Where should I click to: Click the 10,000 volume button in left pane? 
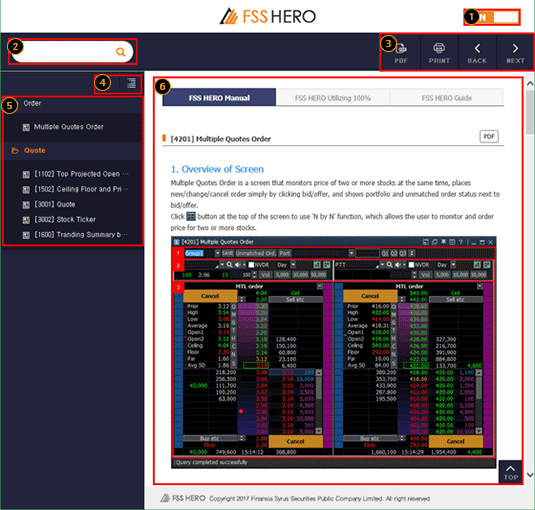click(300, 275)
